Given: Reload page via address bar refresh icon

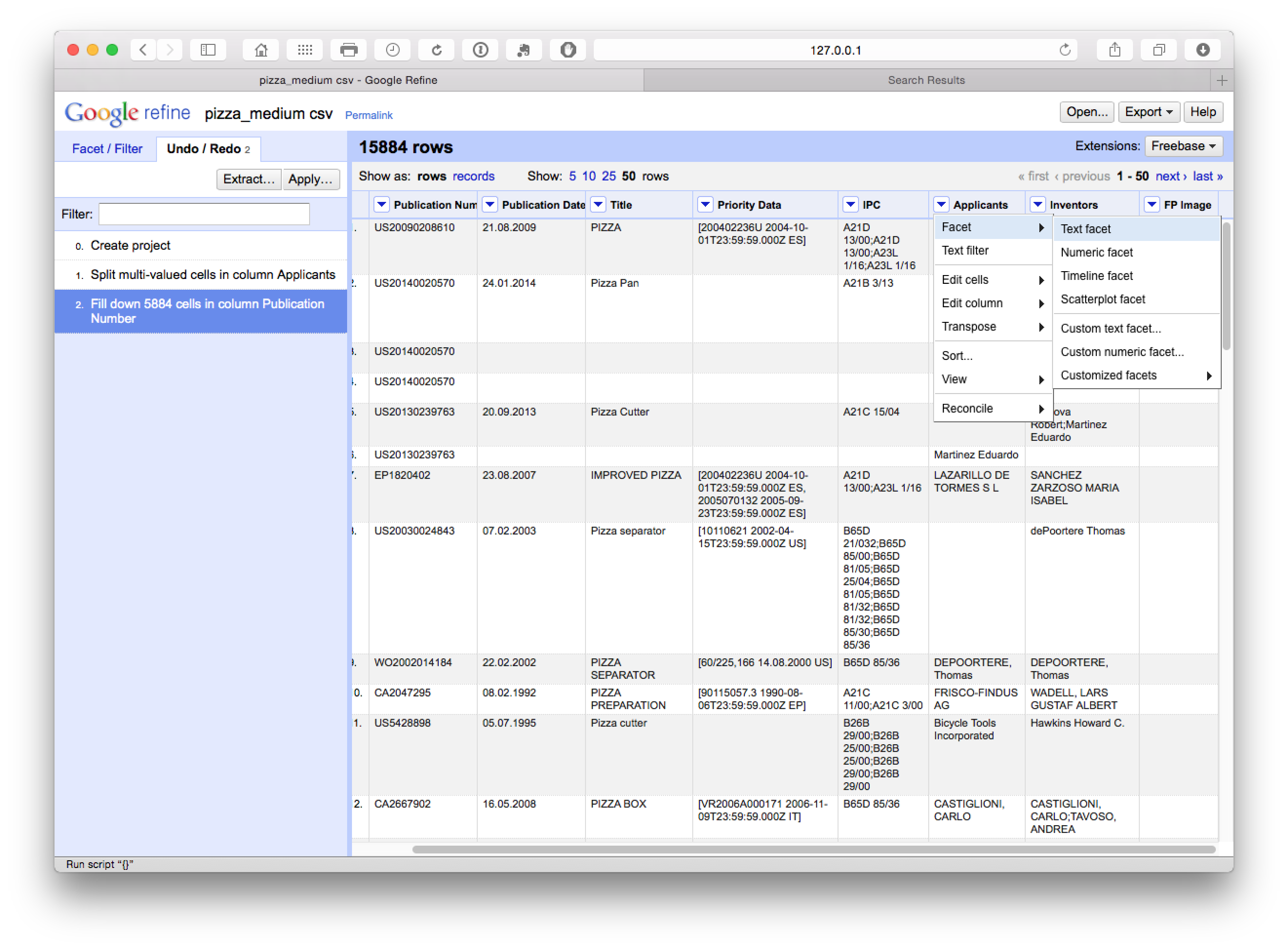Looking at the screenshot, I should (1064, 50).
